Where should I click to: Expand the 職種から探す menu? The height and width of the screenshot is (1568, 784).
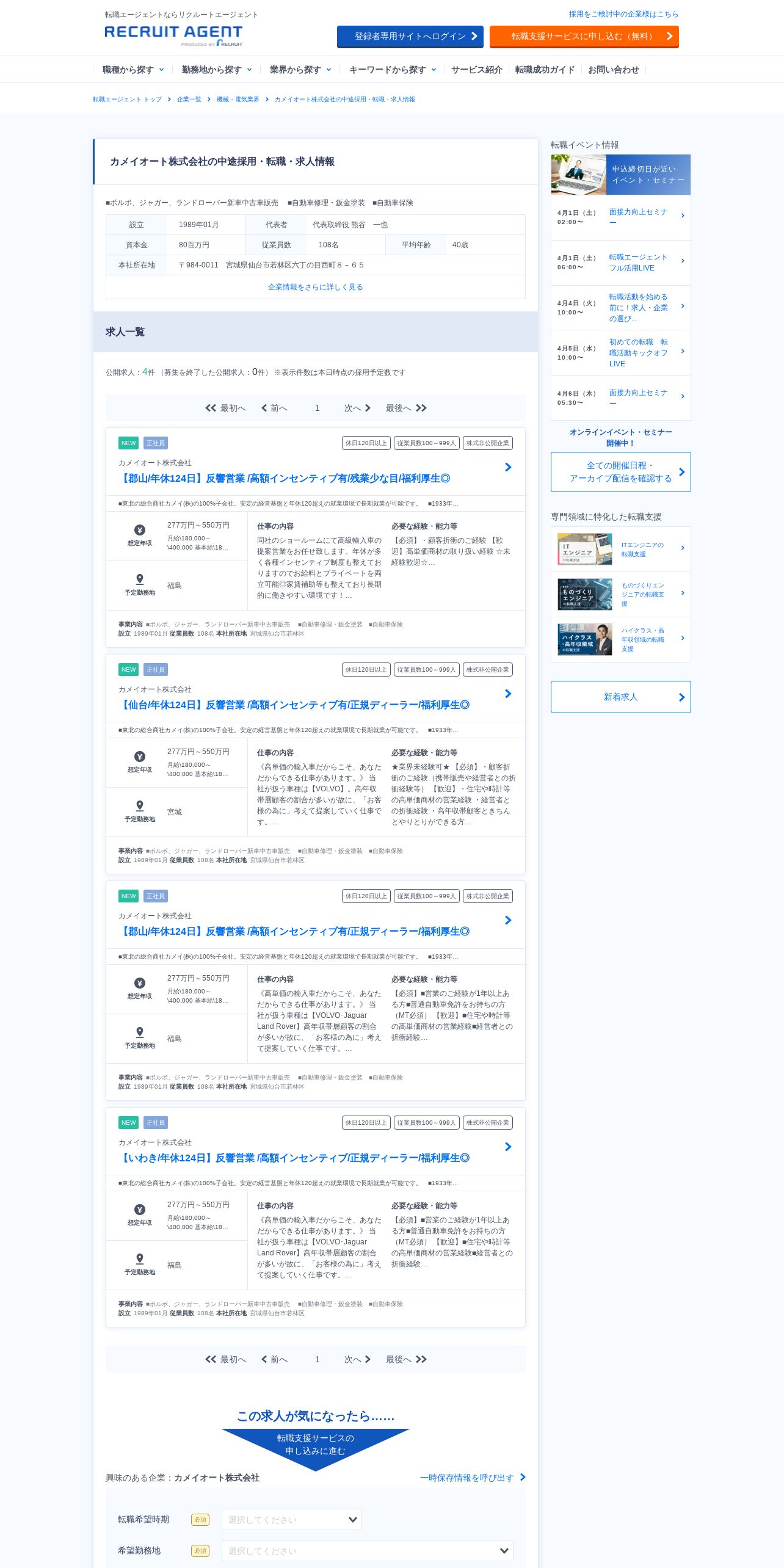click(133, 70)
